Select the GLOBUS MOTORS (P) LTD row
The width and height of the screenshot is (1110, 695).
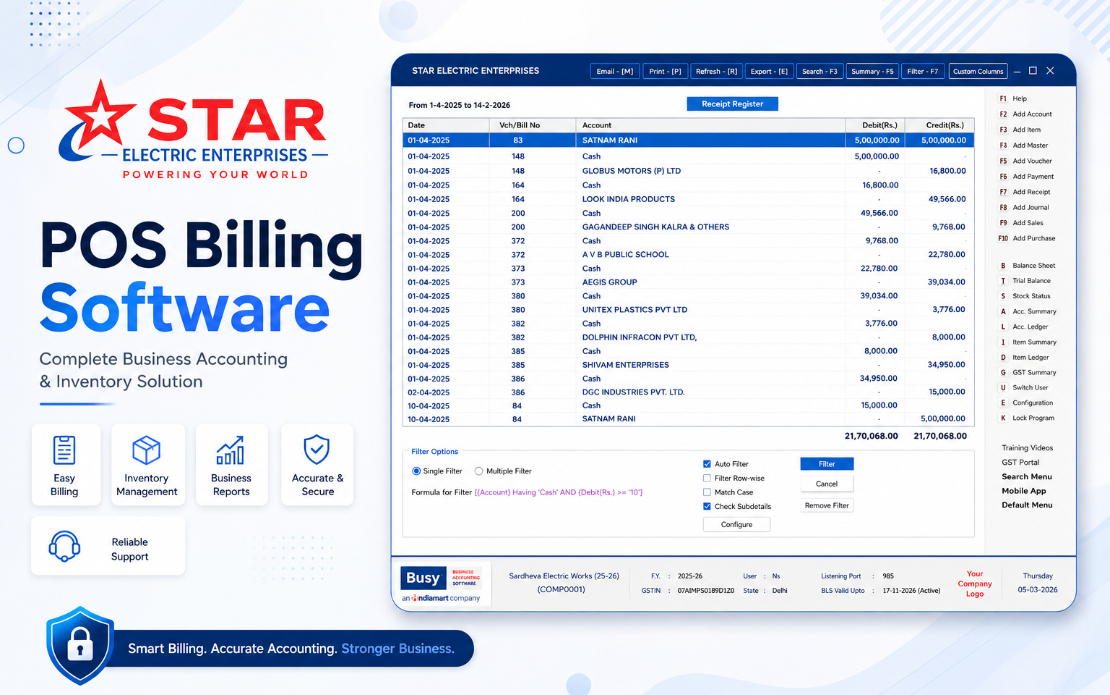pyautogui.click(x=688, y=171)
